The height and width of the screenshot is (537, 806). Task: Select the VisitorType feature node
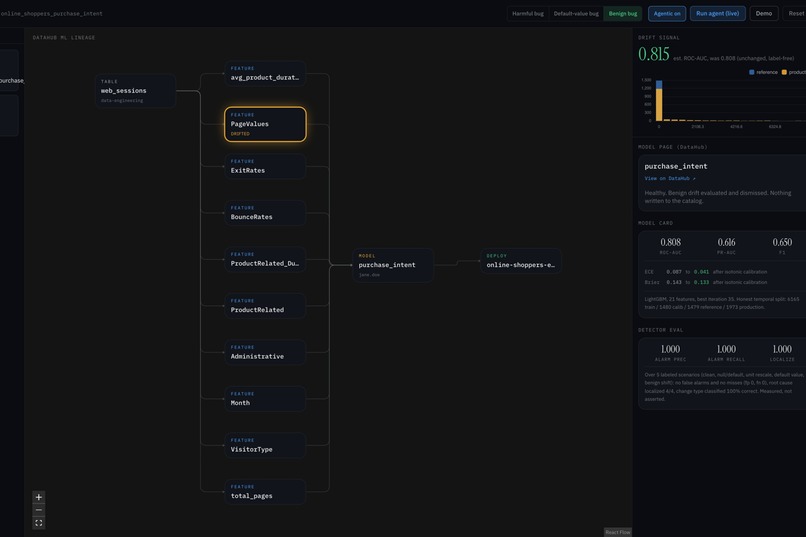(x=265, y=445)
